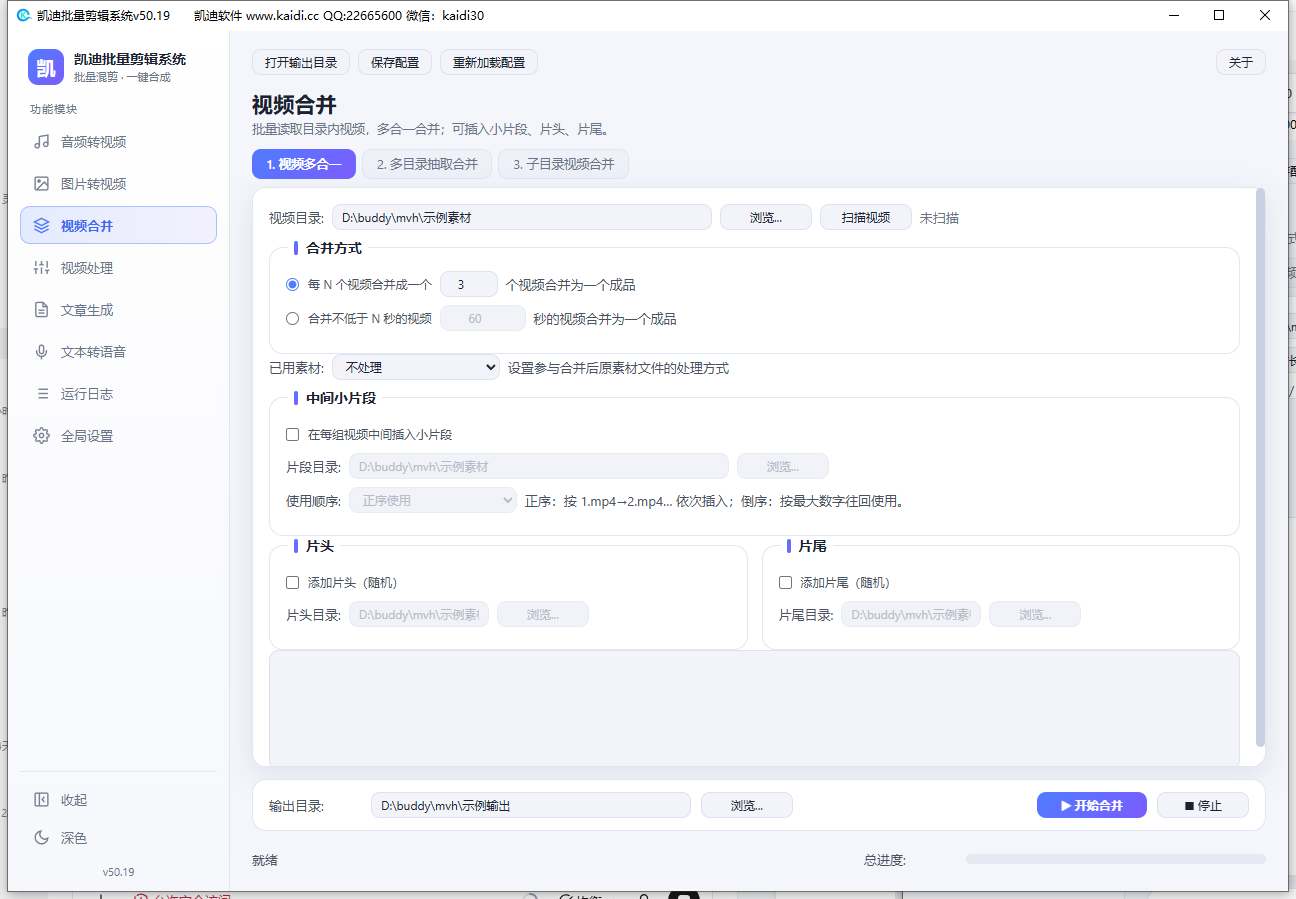Click 重新加载配置 button
Image resolution: width=1296 pixels, height=899 pixels.
[x=489, y=62]
